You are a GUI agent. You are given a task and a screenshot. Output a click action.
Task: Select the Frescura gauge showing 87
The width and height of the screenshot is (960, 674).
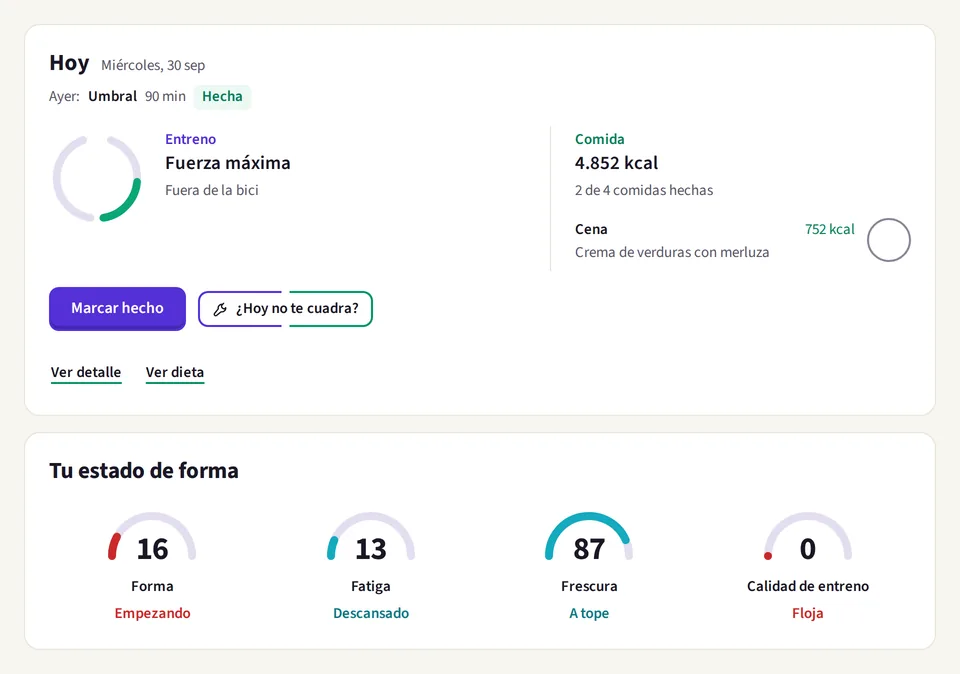(588, 537)
